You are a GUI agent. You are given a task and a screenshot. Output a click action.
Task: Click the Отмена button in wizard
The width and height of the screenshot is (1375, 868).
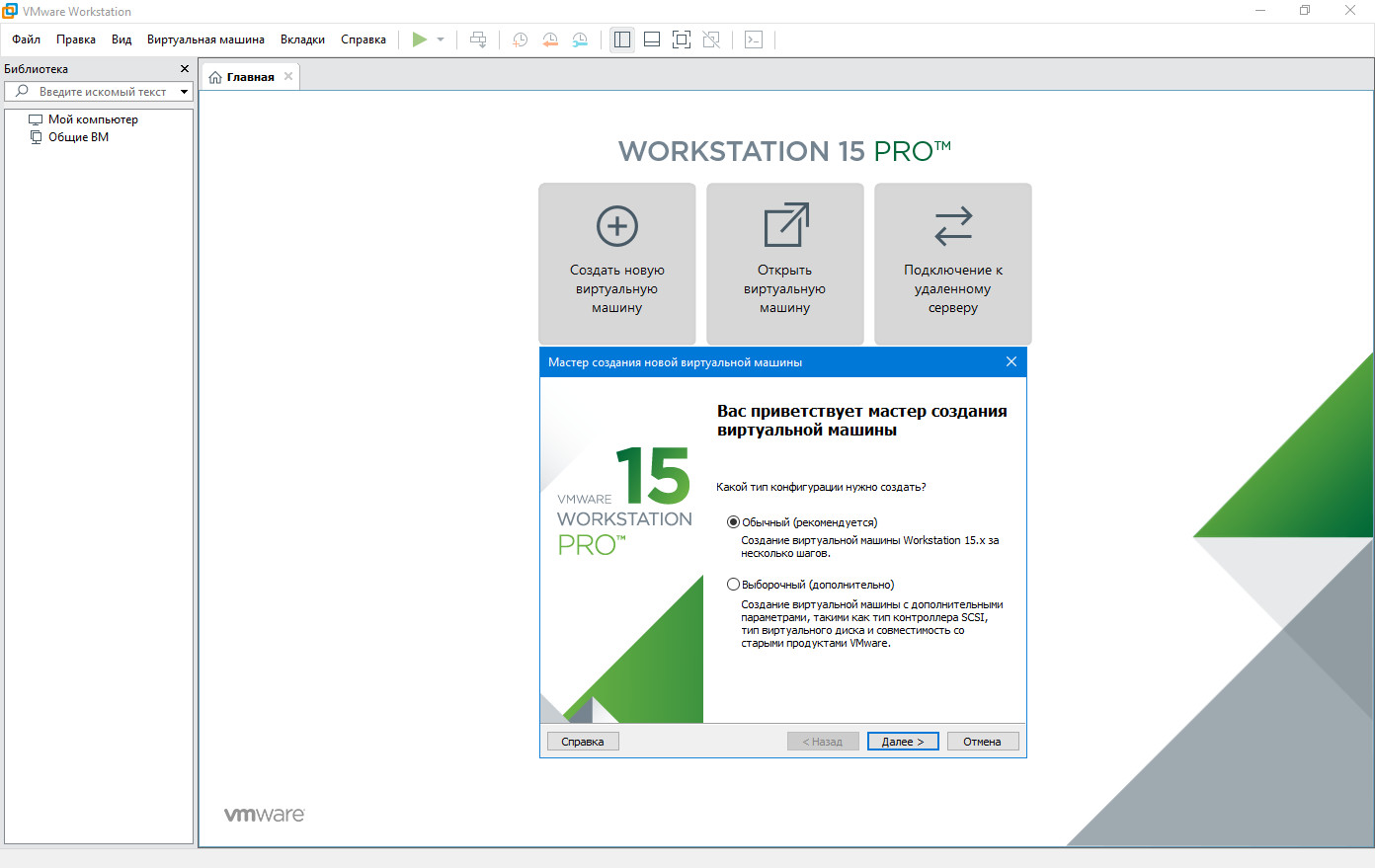pyautogui.click(x=983, y=742)
